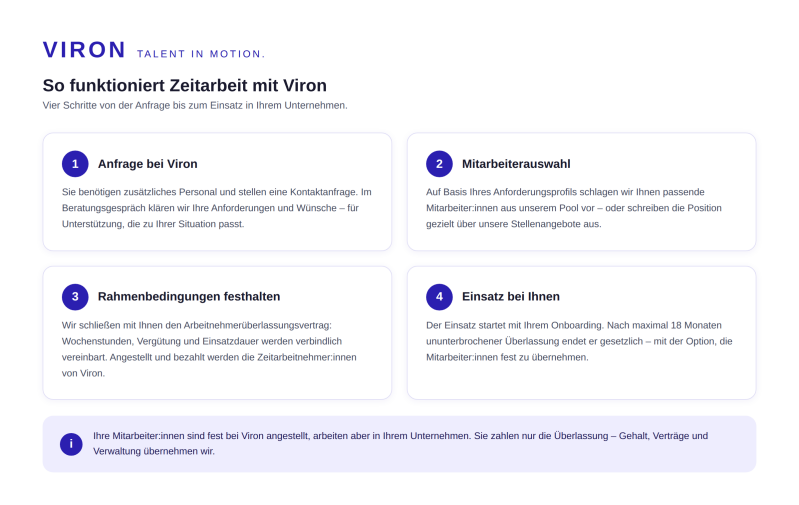This screenshot has width=799, height=505.
Task: Click the main title 'So funktioniert Zeitarbeit mit Viron'
Action: click(x=184, y=85)
